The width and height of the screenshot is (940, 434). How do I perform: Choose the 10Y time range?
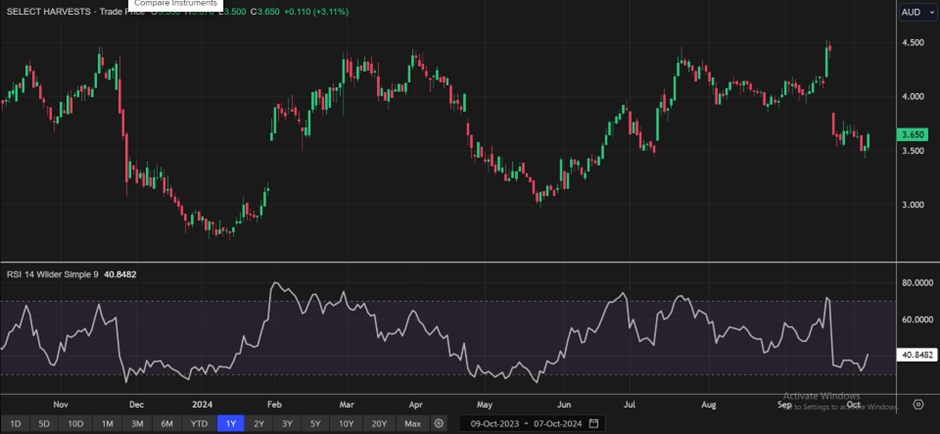pos(345,423)
